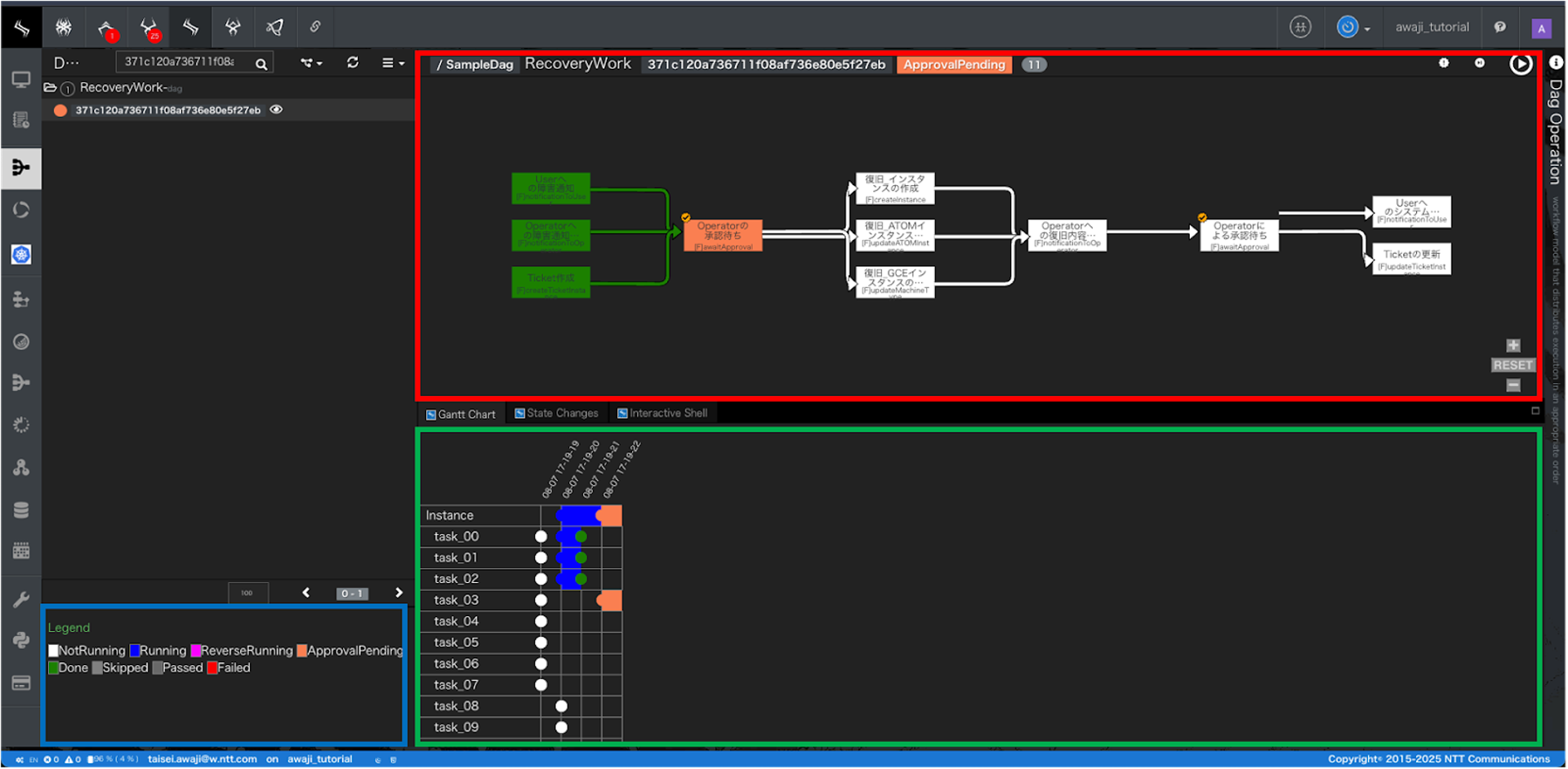Click the spider icon in top toolbar
Viewport: 1568px width, 769px height.
pos(64,28)
